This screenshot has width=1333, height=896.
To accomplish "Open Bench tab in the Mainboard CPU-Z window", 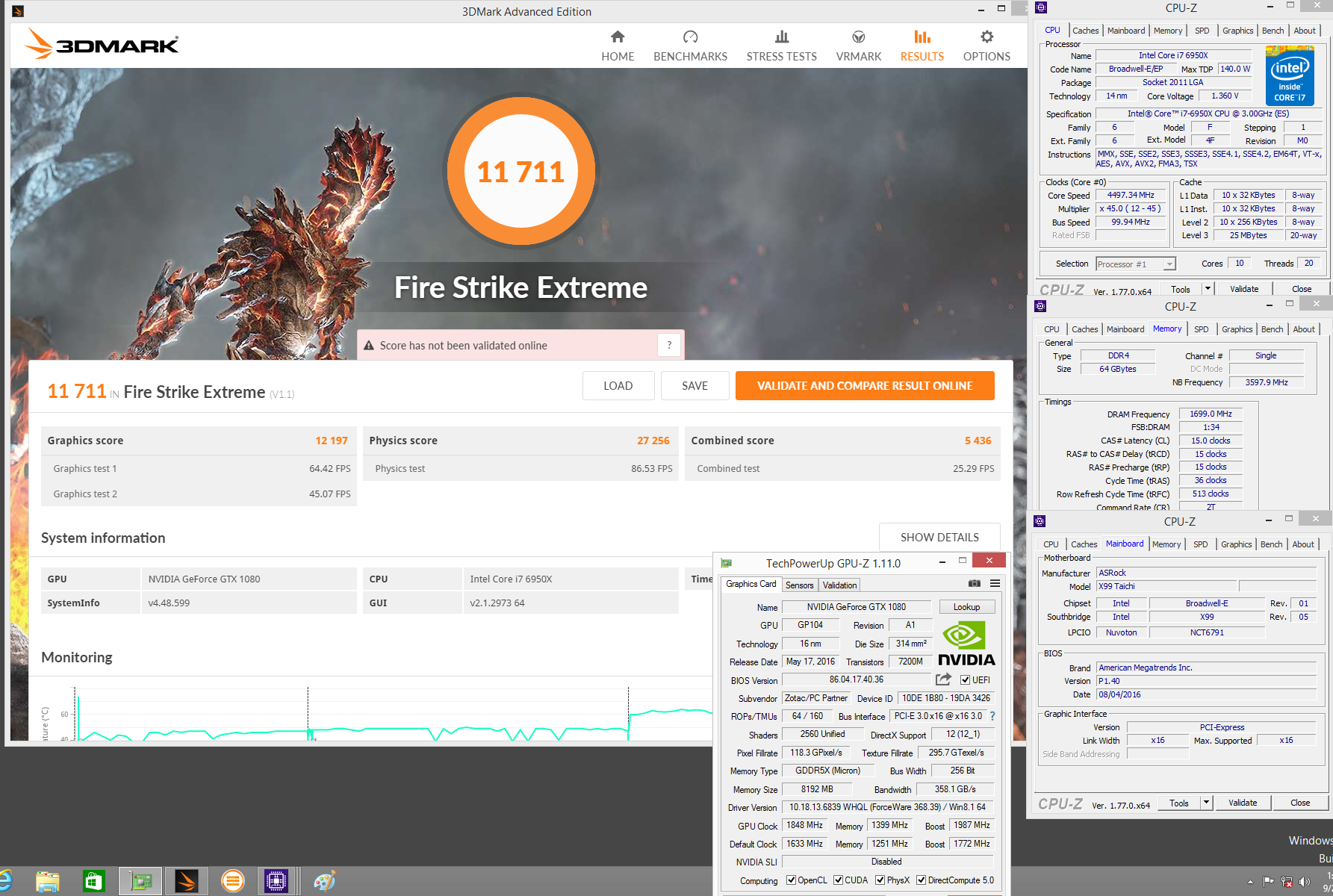I will [x=1271, y=544].
